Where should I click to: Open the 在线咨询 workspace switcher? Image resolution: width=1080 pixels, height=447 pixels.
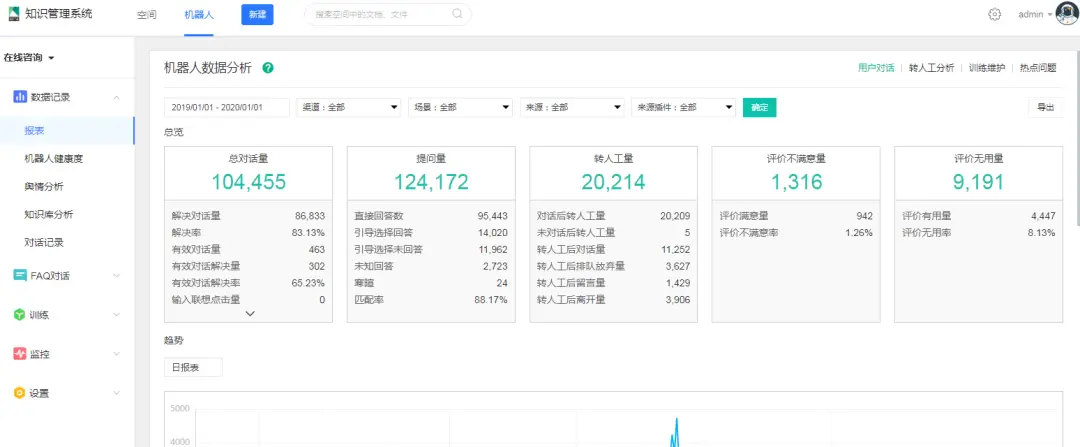[28, 58]
